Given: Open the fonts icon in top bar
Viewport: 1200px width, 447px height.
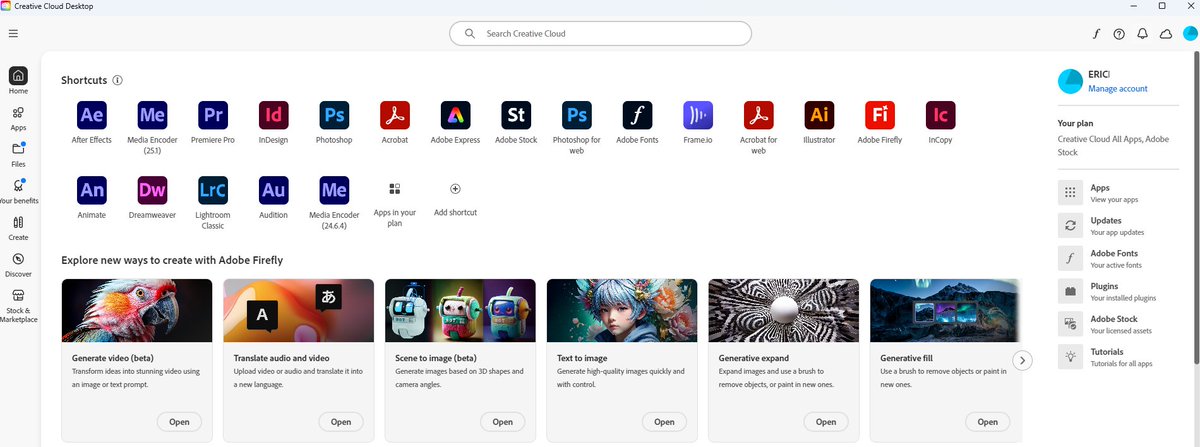Looking at the screenshot, I should [1096, 34].
